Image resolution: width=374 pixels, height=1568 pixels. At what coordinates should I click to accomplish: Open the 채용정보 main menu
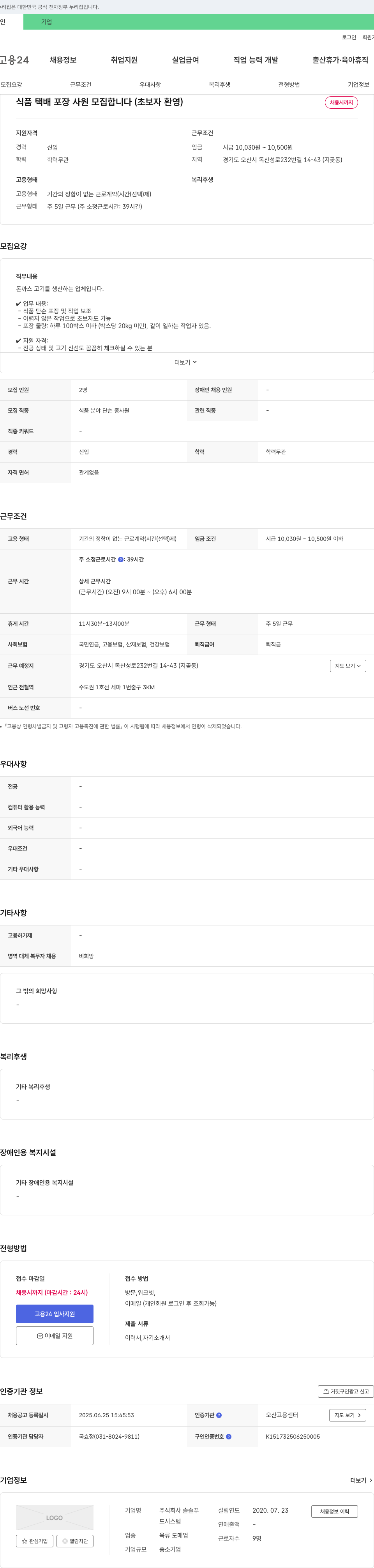[x=63, y=60]
